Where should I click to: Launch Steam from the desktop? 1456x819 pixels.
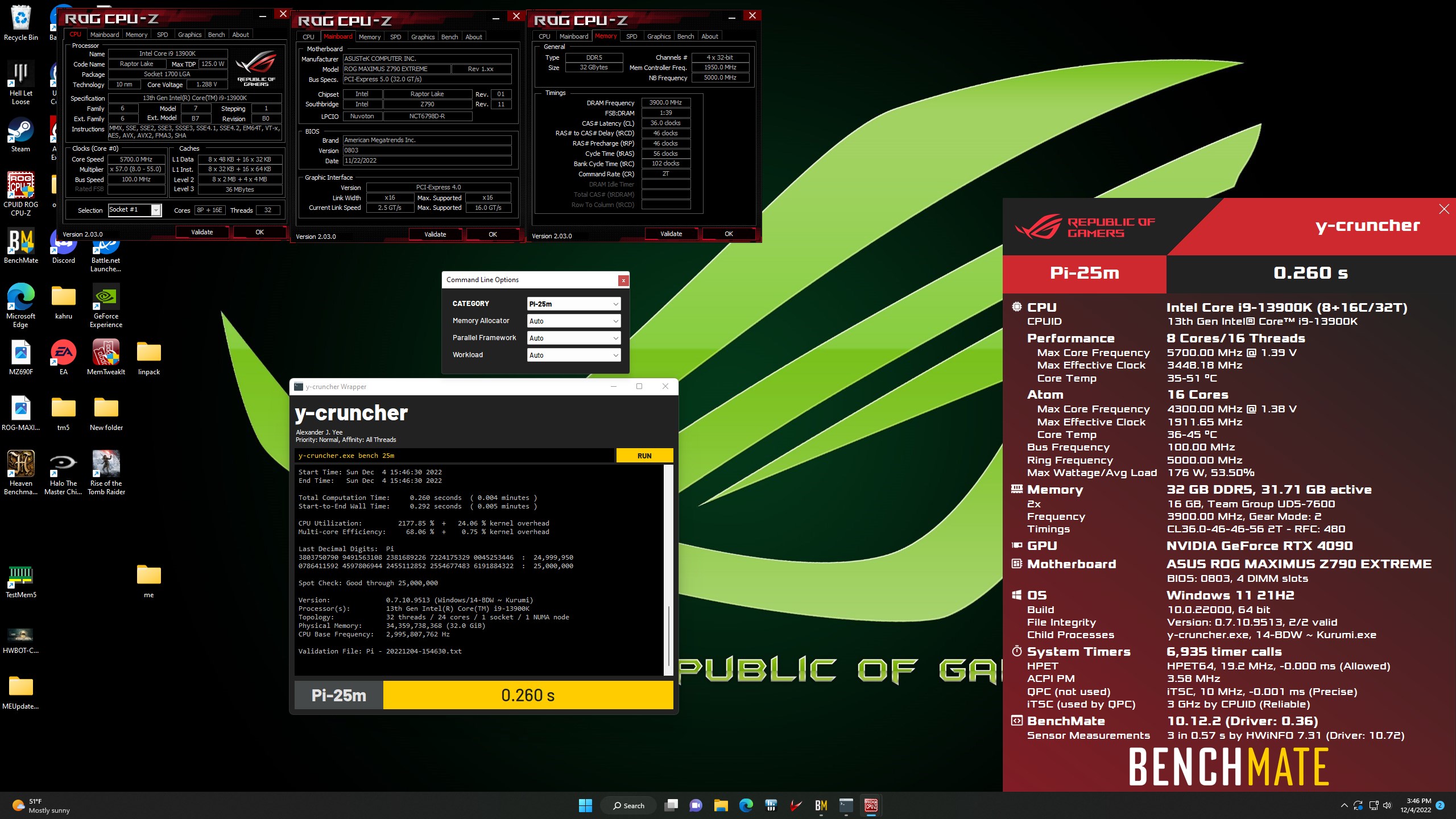21,135
